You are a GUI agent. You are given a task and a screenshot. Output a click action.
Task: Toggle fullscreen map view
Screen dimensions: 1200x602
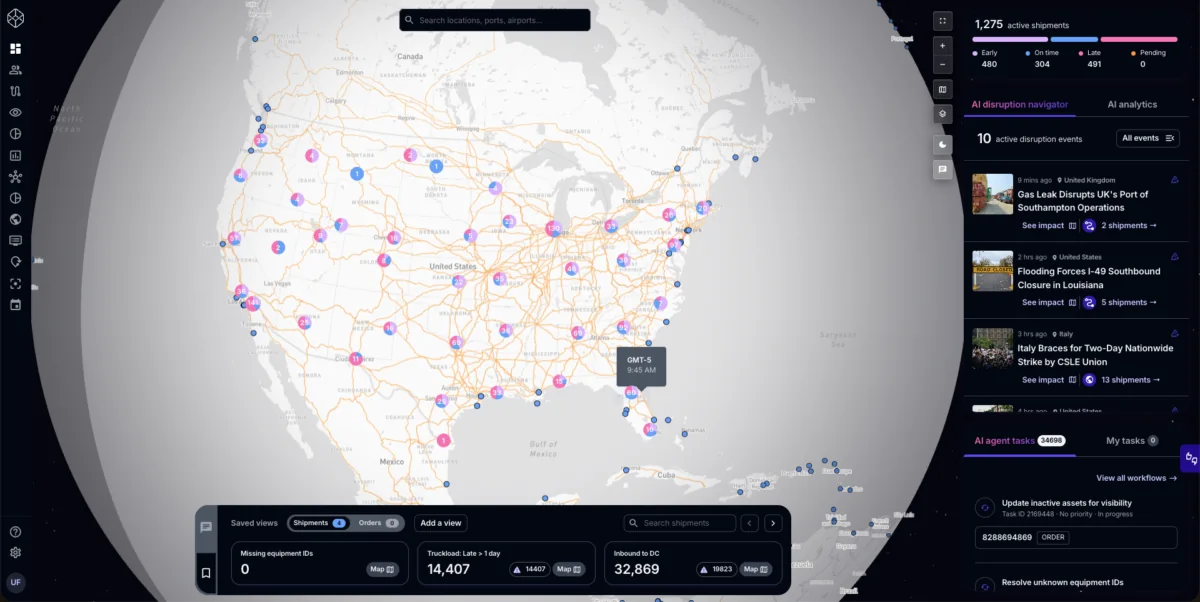942,20
